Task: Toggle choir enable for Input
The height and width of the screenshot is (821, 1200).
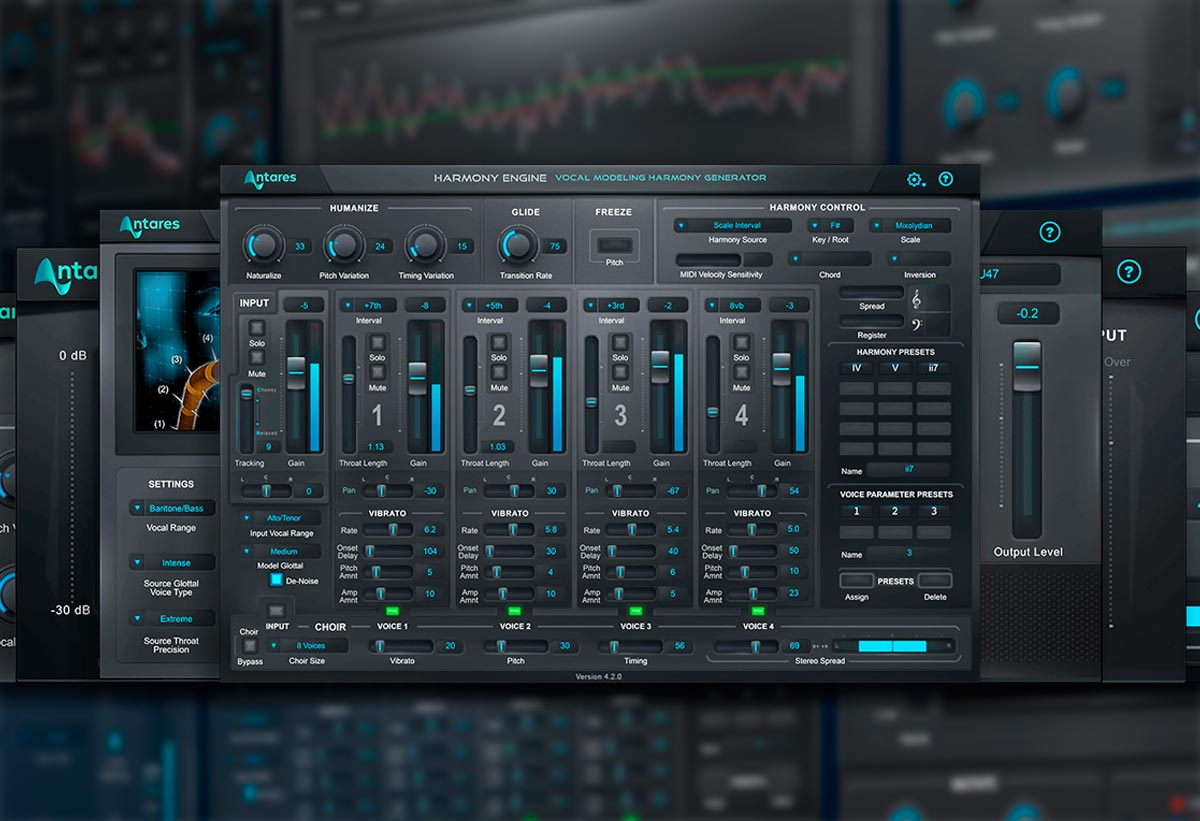Action: (x=277, y=610)
